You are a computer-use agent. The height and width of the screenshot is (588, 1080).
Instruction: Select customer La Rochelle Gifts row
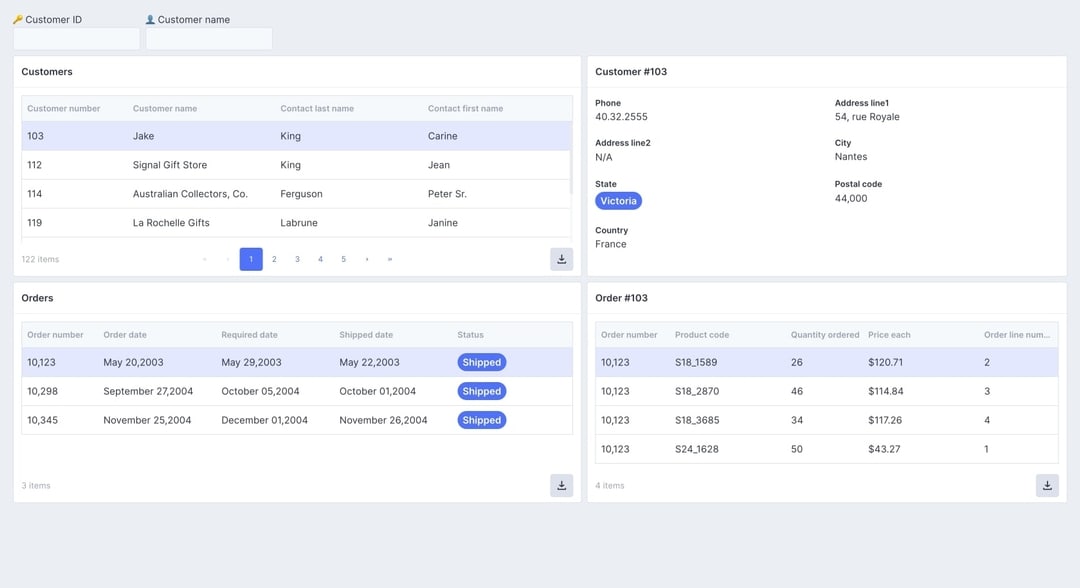[296, 223]
